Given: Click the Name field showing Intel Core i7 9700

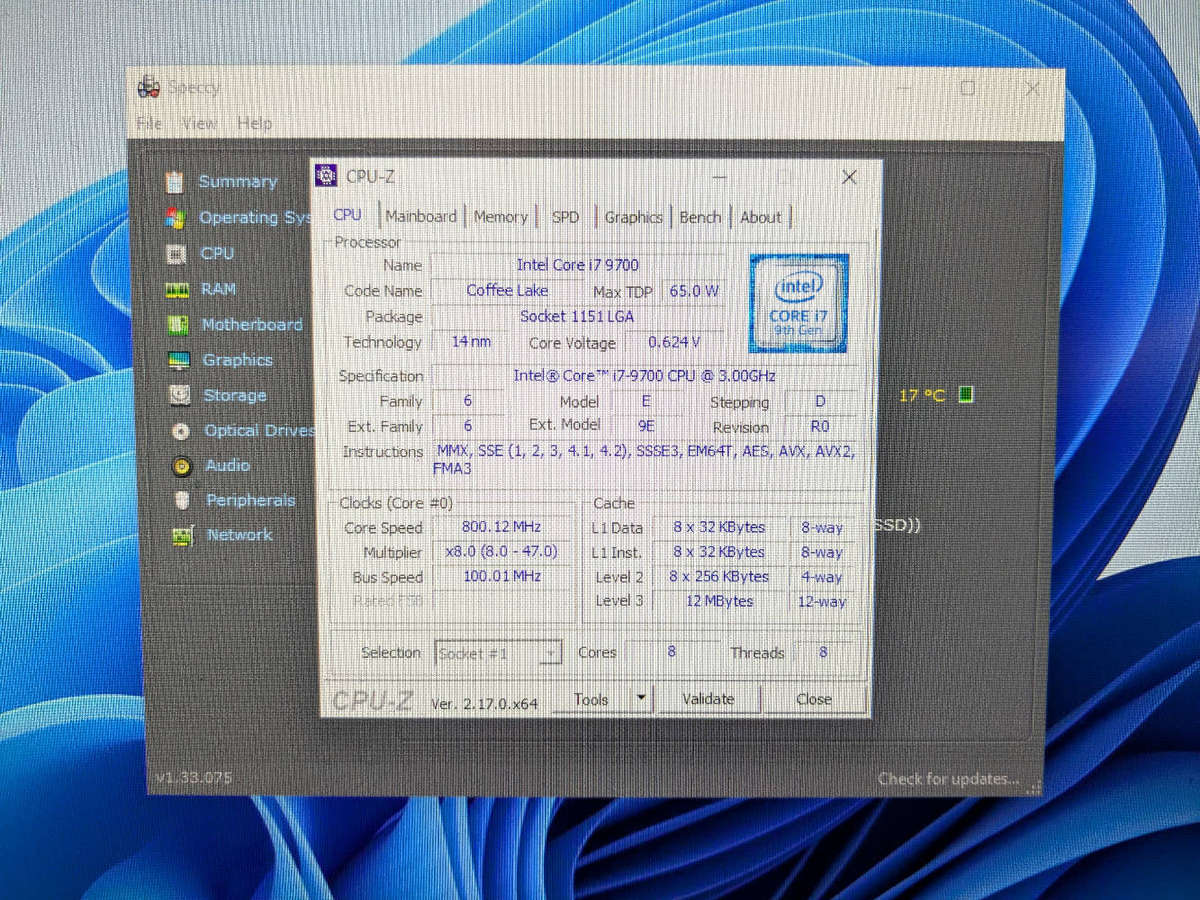Looking at the screenshot, I should point(578,265).
